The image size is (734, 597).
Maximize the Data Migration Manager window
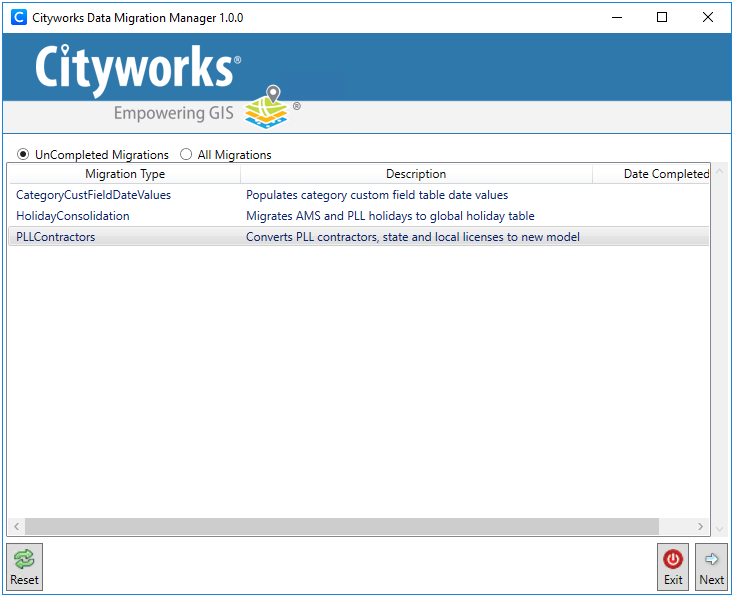pyautogui.click(x=662, y=17)
